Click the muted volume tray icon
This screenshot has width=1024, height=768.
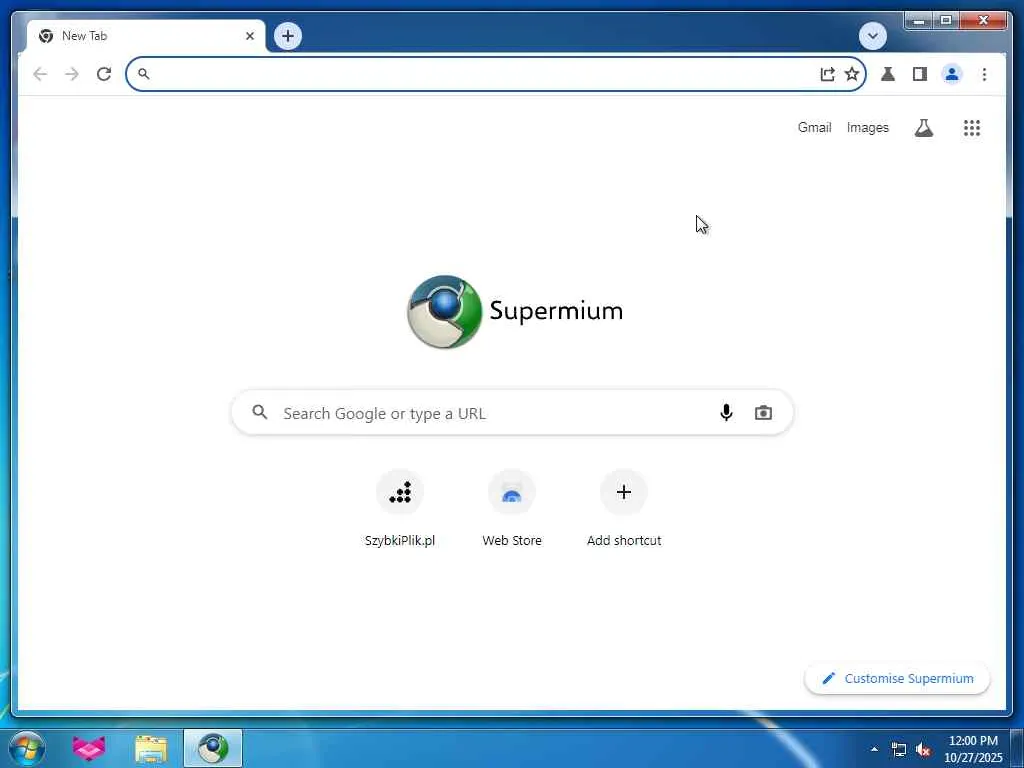[923, 750]
